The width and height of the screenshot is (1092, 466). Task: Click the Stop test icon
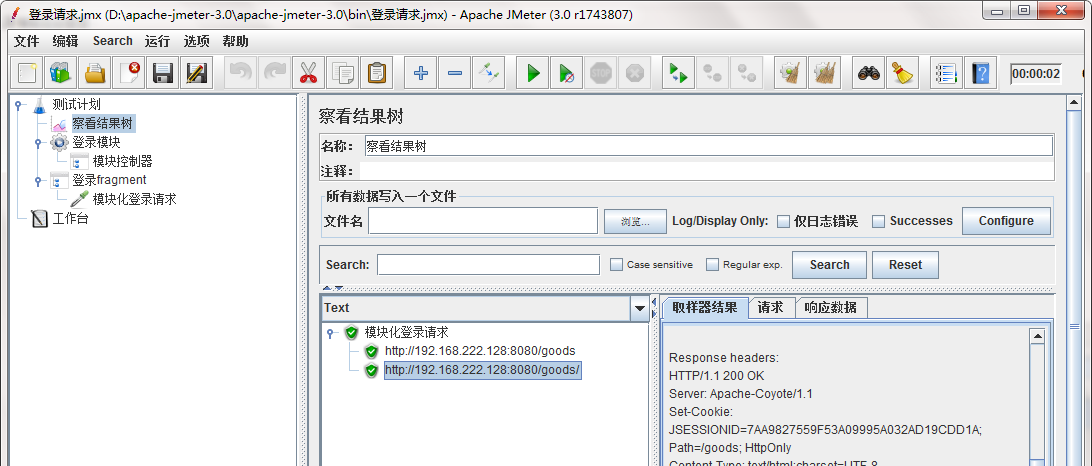tap(601, 72)
